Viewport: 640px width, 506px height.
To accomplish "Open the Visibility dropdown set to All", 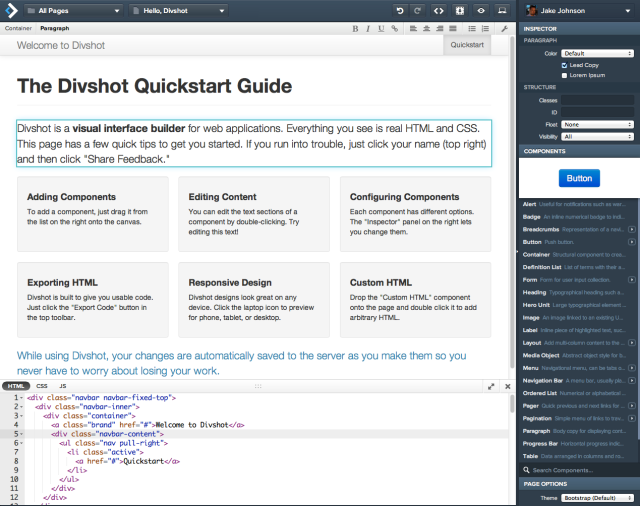I will pyautogui.click(x=598, y=137).
